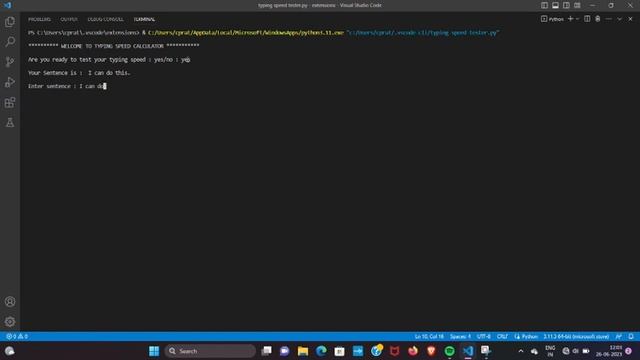
Task: Split the terminal
Action: click(587, 19)
